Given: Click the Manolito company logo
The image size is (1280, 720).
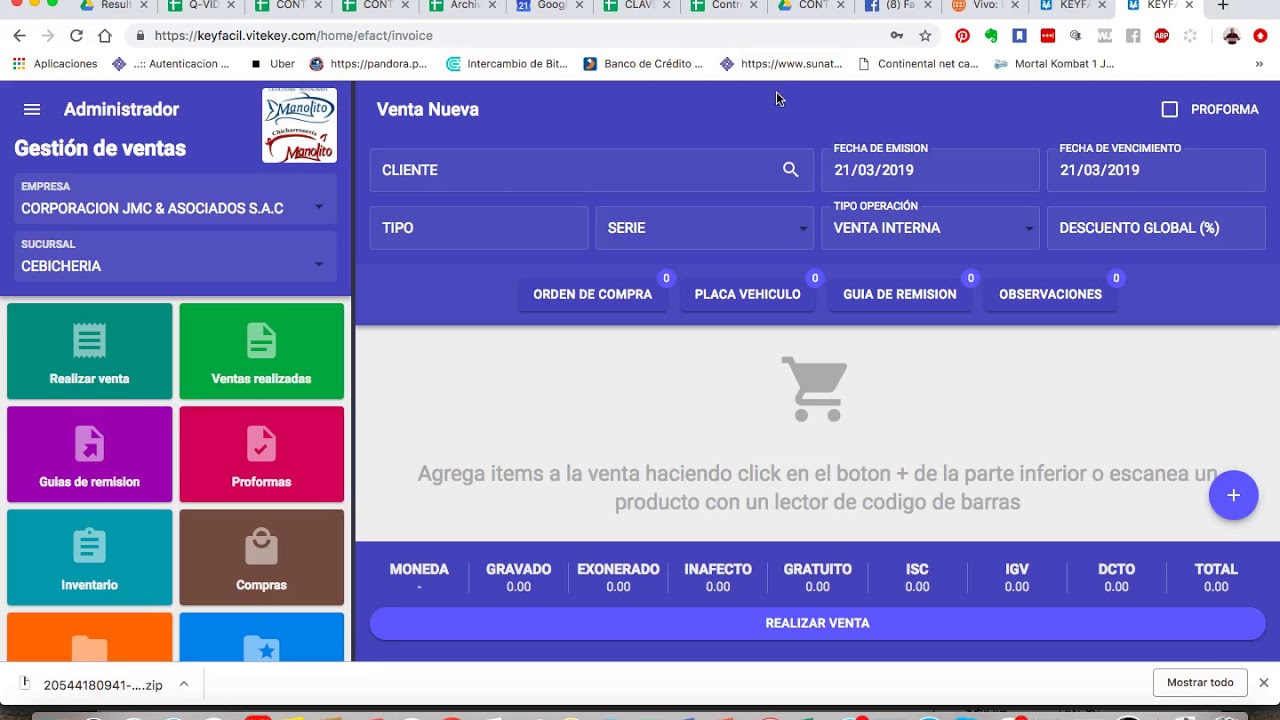Looking at the screenshot, I should (299, 126).
